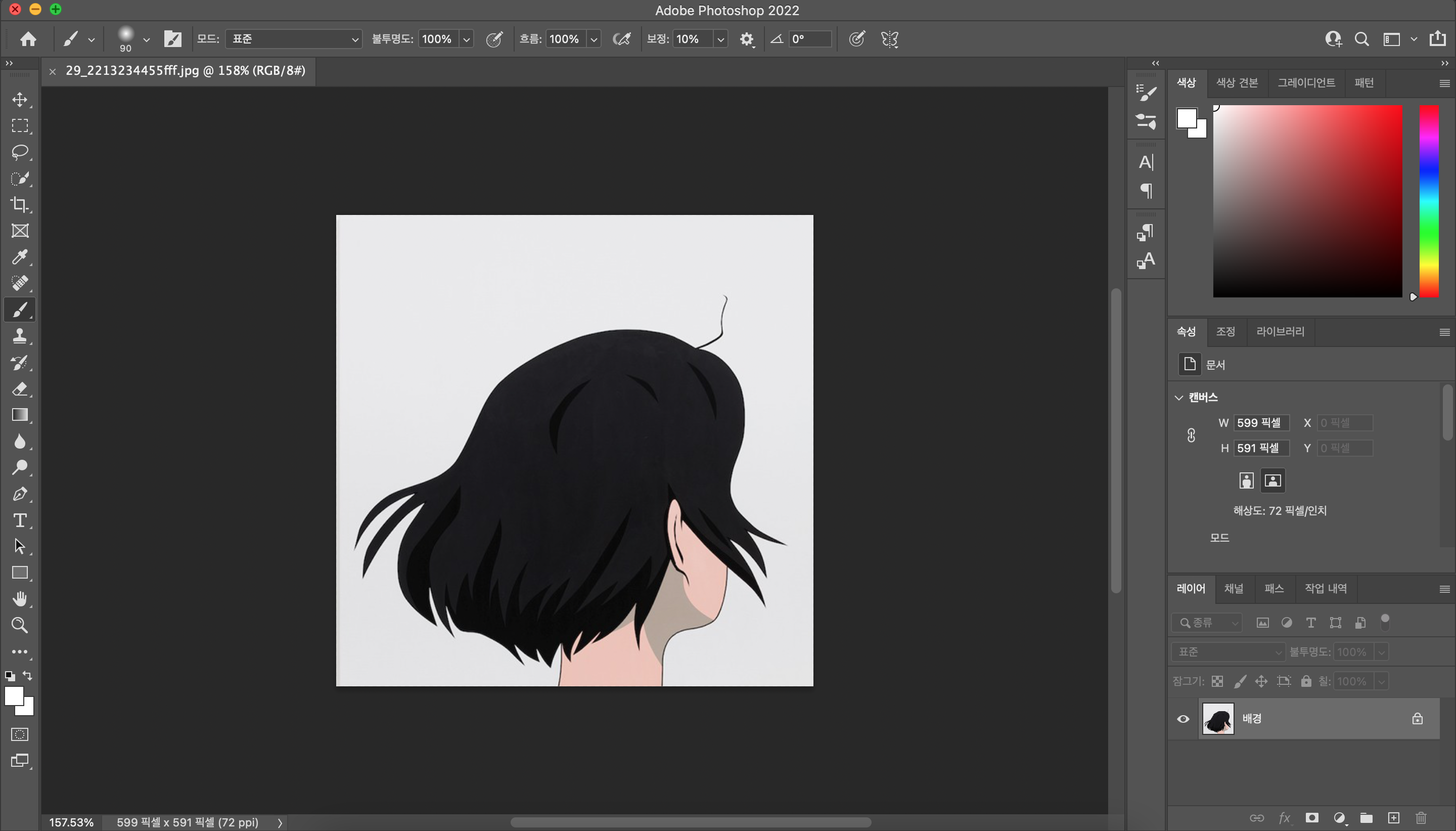Collapse the 캔버스 section
The image size is (1456, 831).
(x=1179, y=397)
